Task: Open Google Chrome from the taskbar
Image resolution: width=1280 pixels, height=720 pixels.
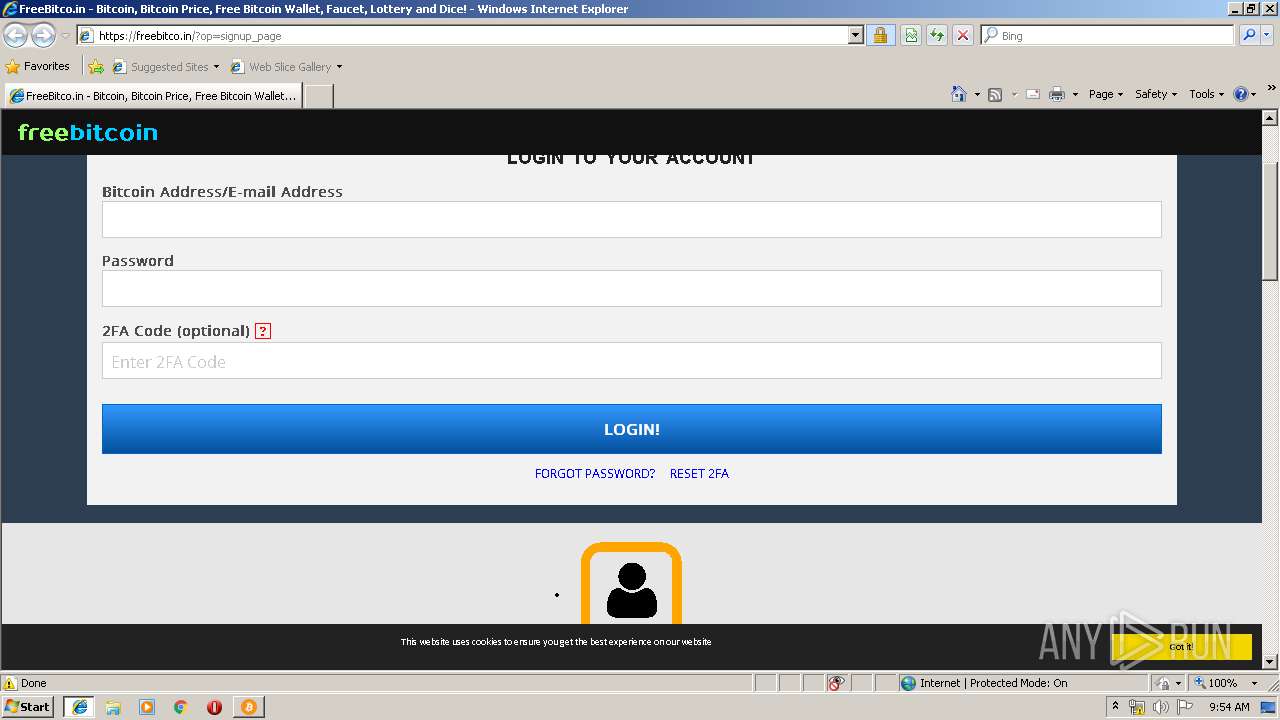Action: pos(181,707)
